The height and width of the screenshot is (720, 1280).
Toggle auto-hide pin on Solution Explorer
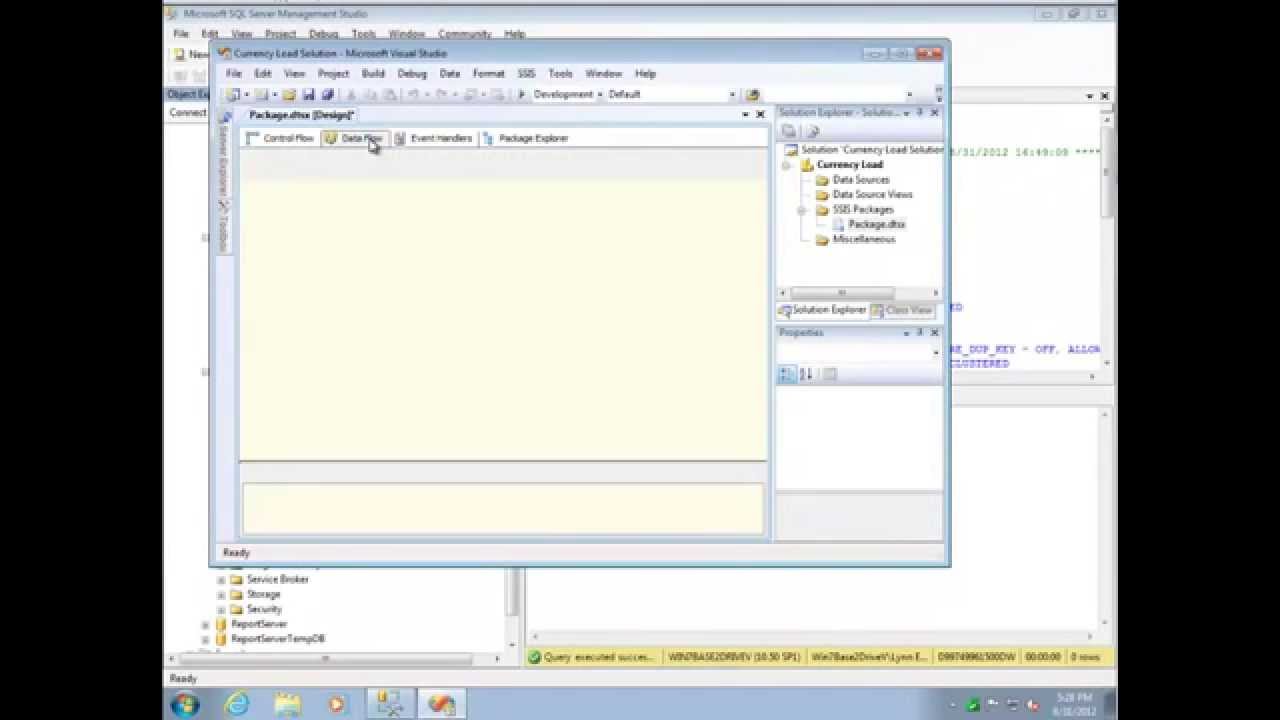[x=920, y=113]
